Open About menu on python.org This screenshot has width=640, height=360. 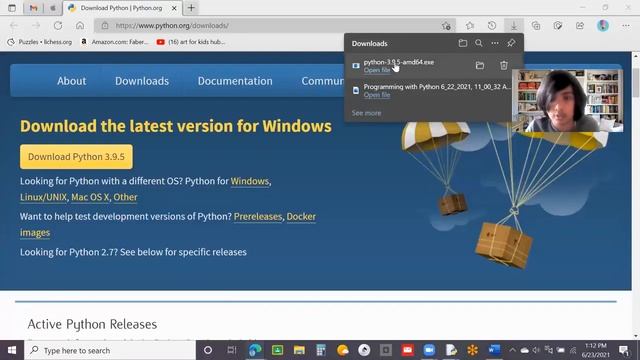pyautogui.click(x=71, y=81)
